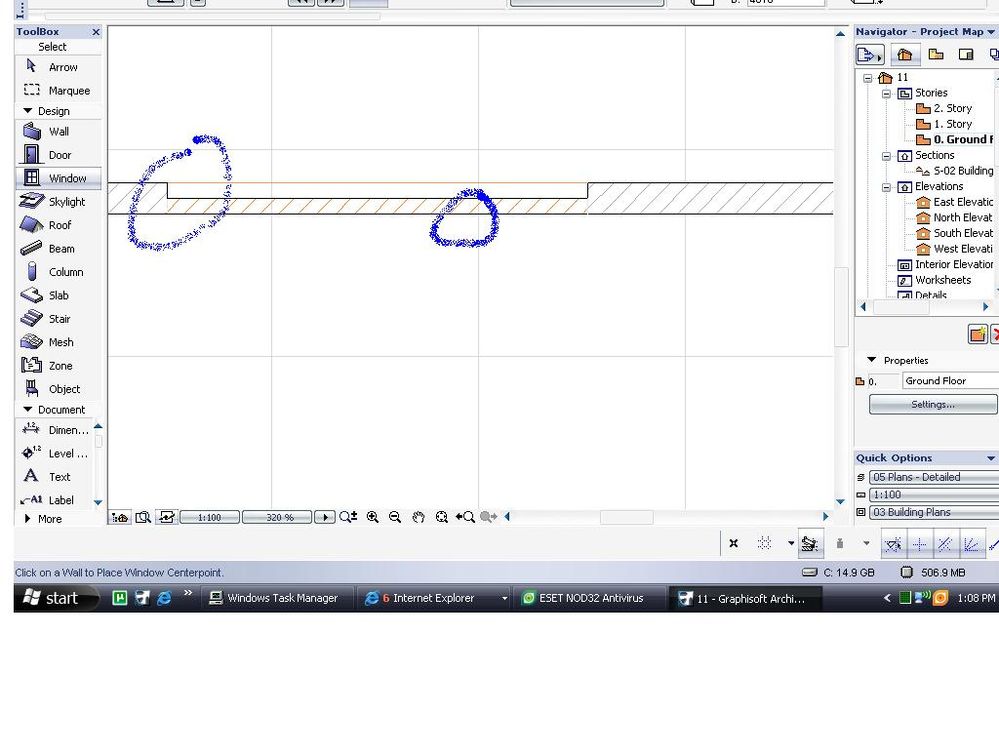Image resolution: width=999 pixels, height=749 pixels.
Task: Toggle the snap perpendicular guide button
Action: point(893,544)
